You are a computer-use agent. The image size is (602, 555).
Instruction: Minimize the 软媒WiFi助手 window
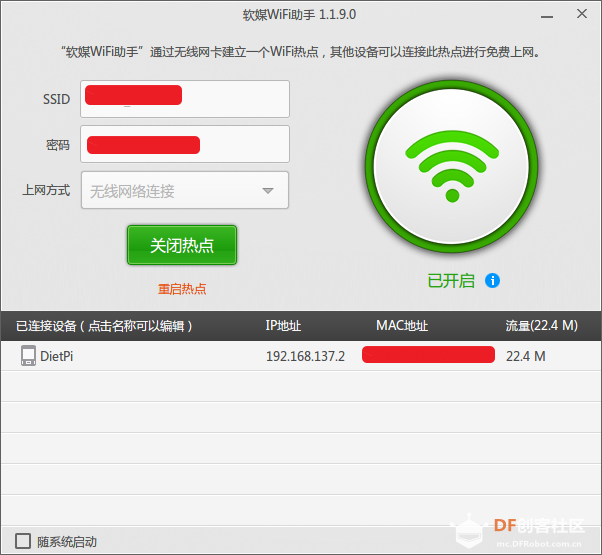547,16
